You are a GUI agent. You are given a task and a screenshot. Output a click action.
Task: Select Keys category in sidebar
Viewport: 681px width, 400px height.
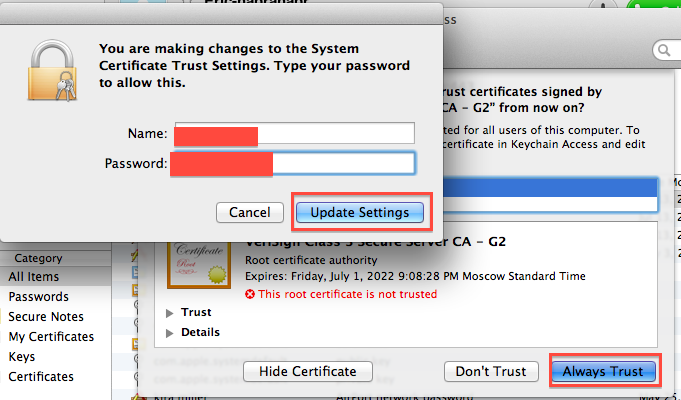coord(22,357)
